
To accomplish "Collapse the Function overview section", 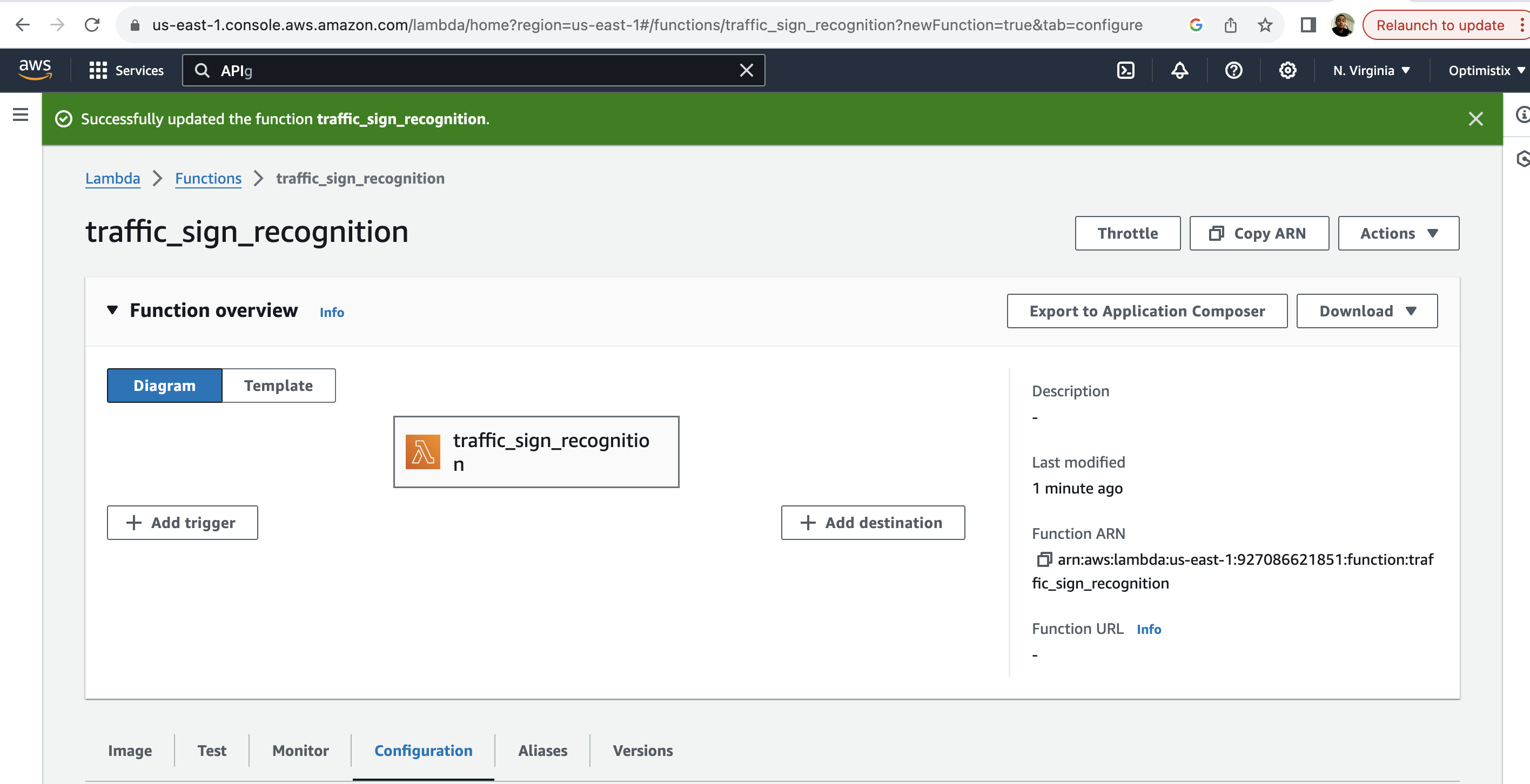I will coord(112,310).
